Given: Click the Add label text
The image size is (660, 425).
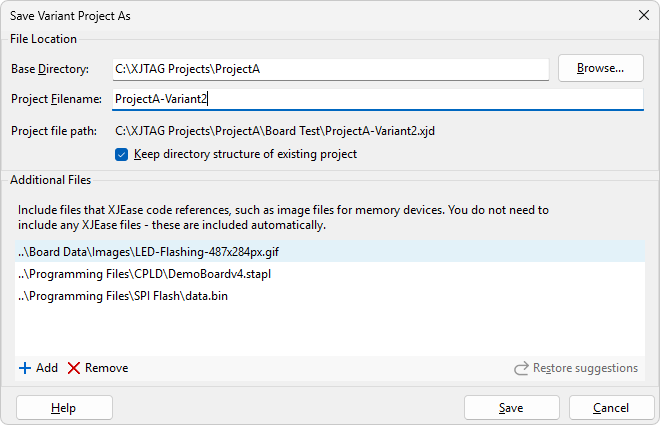Looking at the screenshot, I should 47,368.
